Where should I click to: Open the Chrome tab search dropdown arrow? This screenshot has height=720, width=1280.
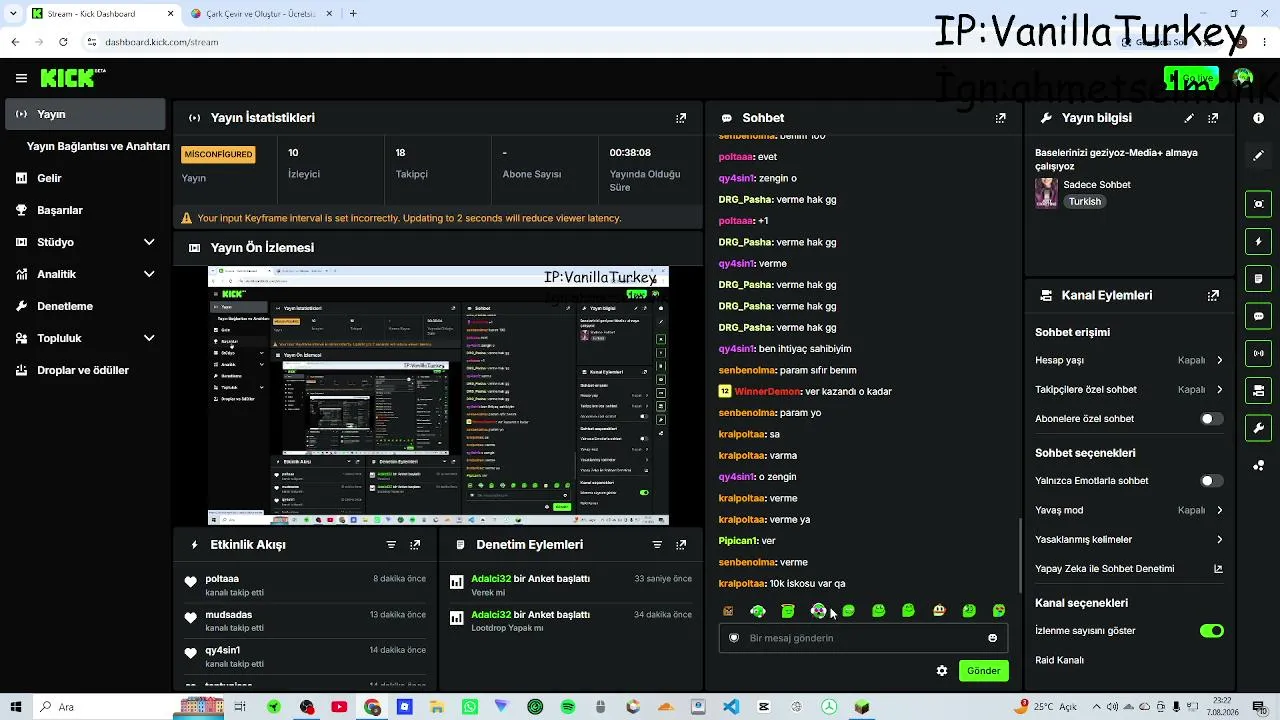[12, 14]
